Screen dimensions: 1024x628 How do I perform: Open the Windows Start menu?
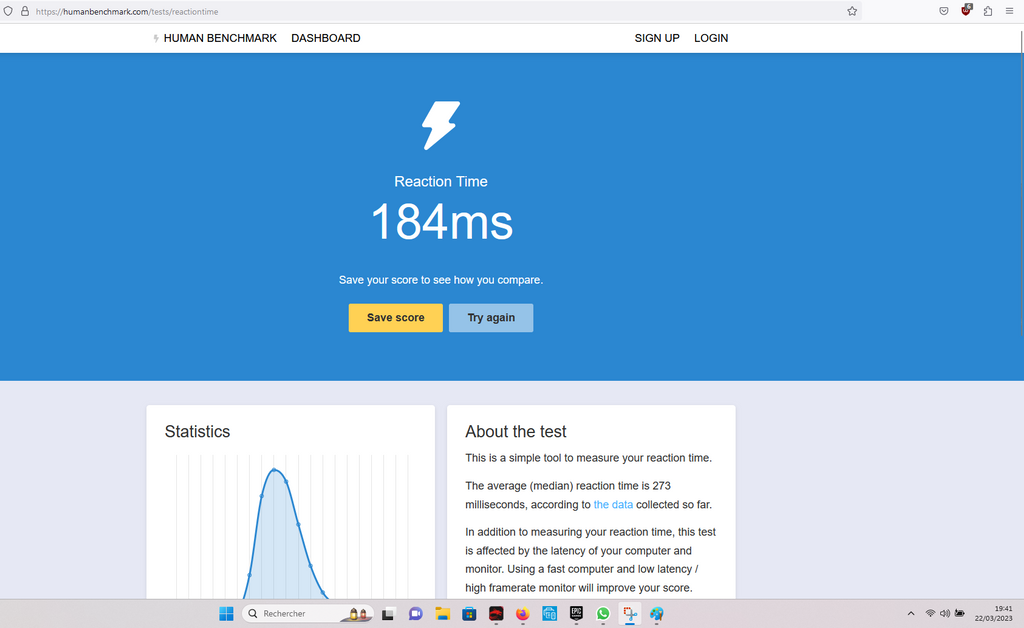226,613
